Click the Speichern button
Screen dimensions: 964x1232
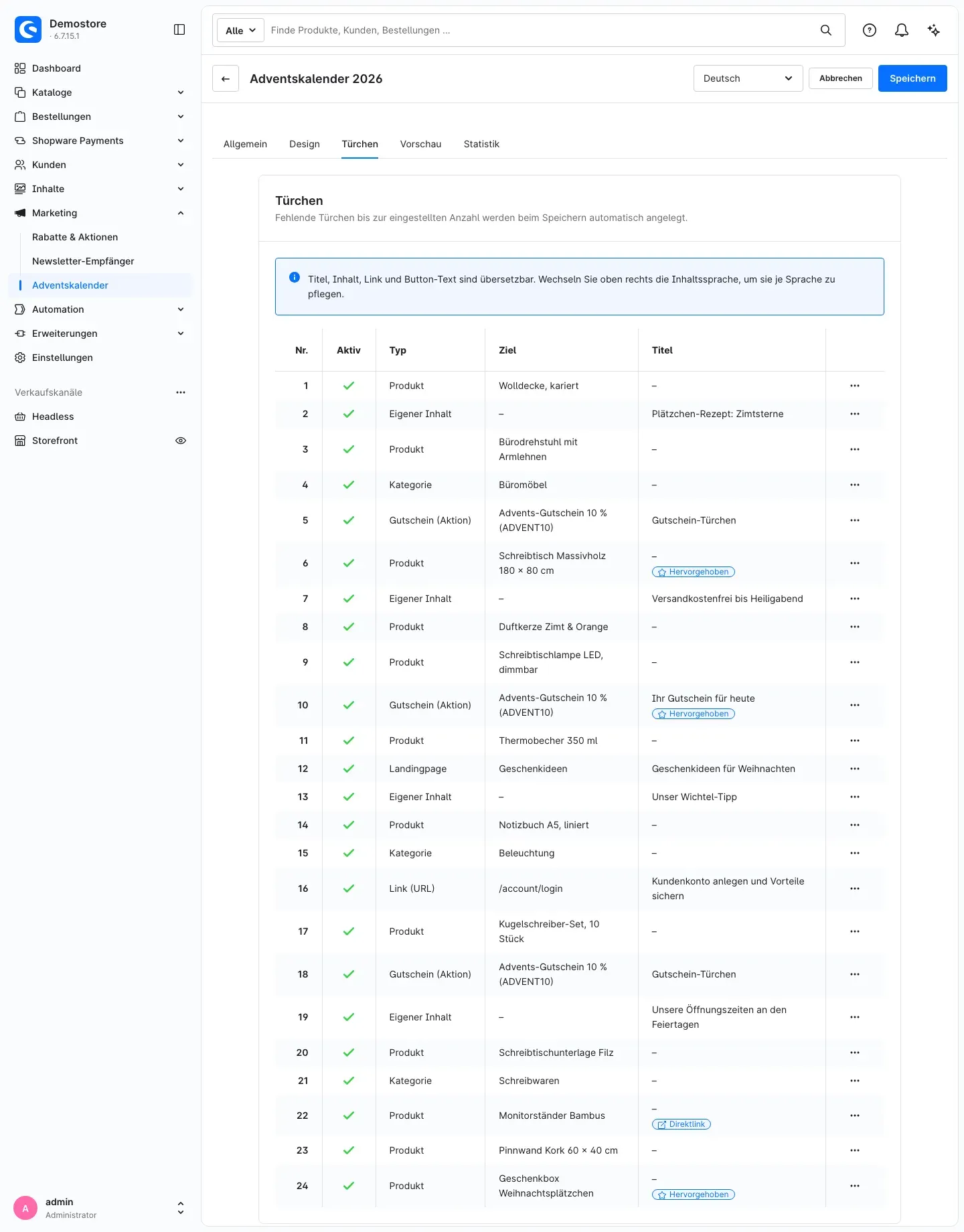[912, 78]
